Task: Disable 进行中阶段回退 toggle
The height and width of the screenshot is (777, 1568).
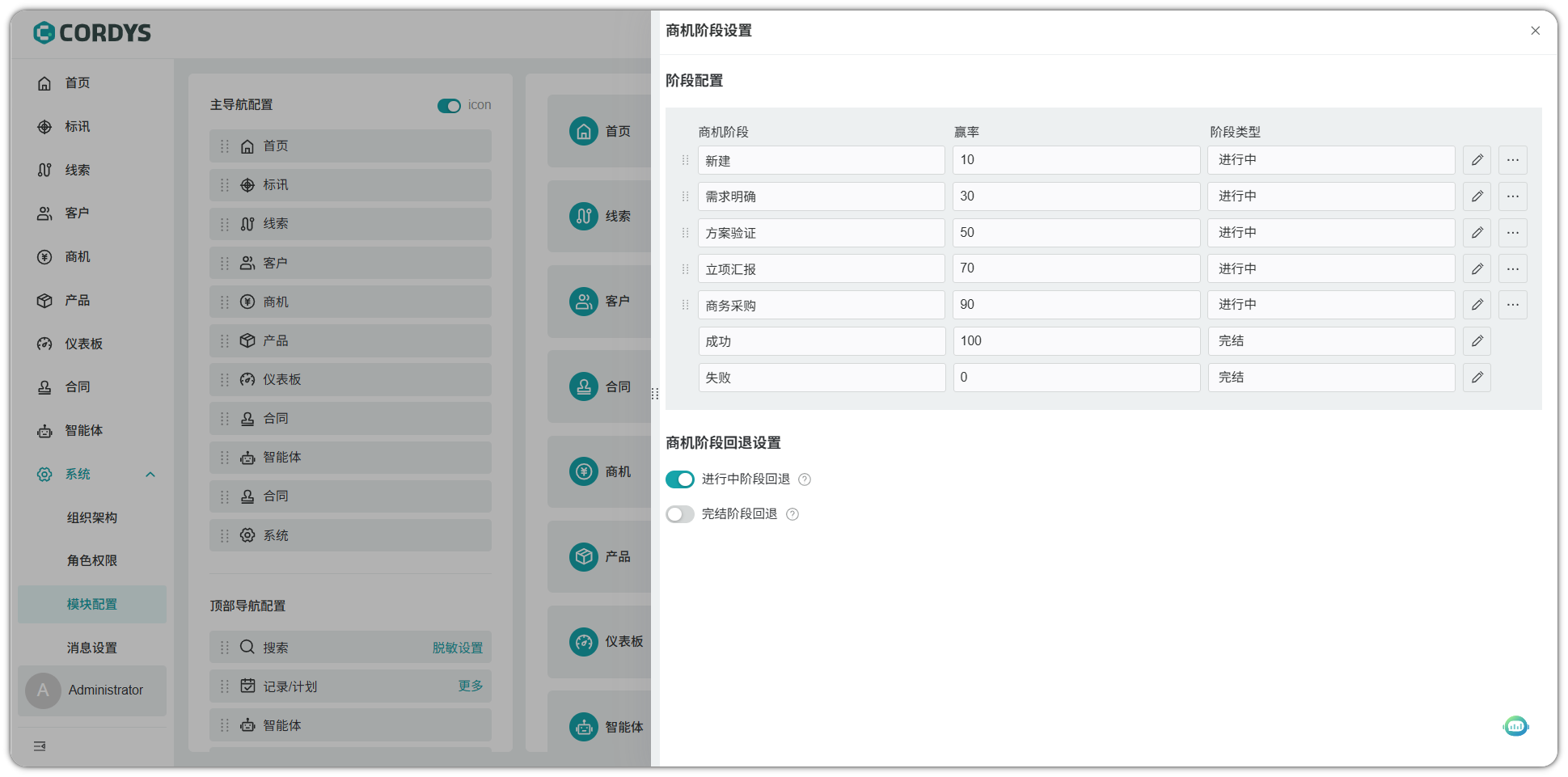Action: pos(679,479)
